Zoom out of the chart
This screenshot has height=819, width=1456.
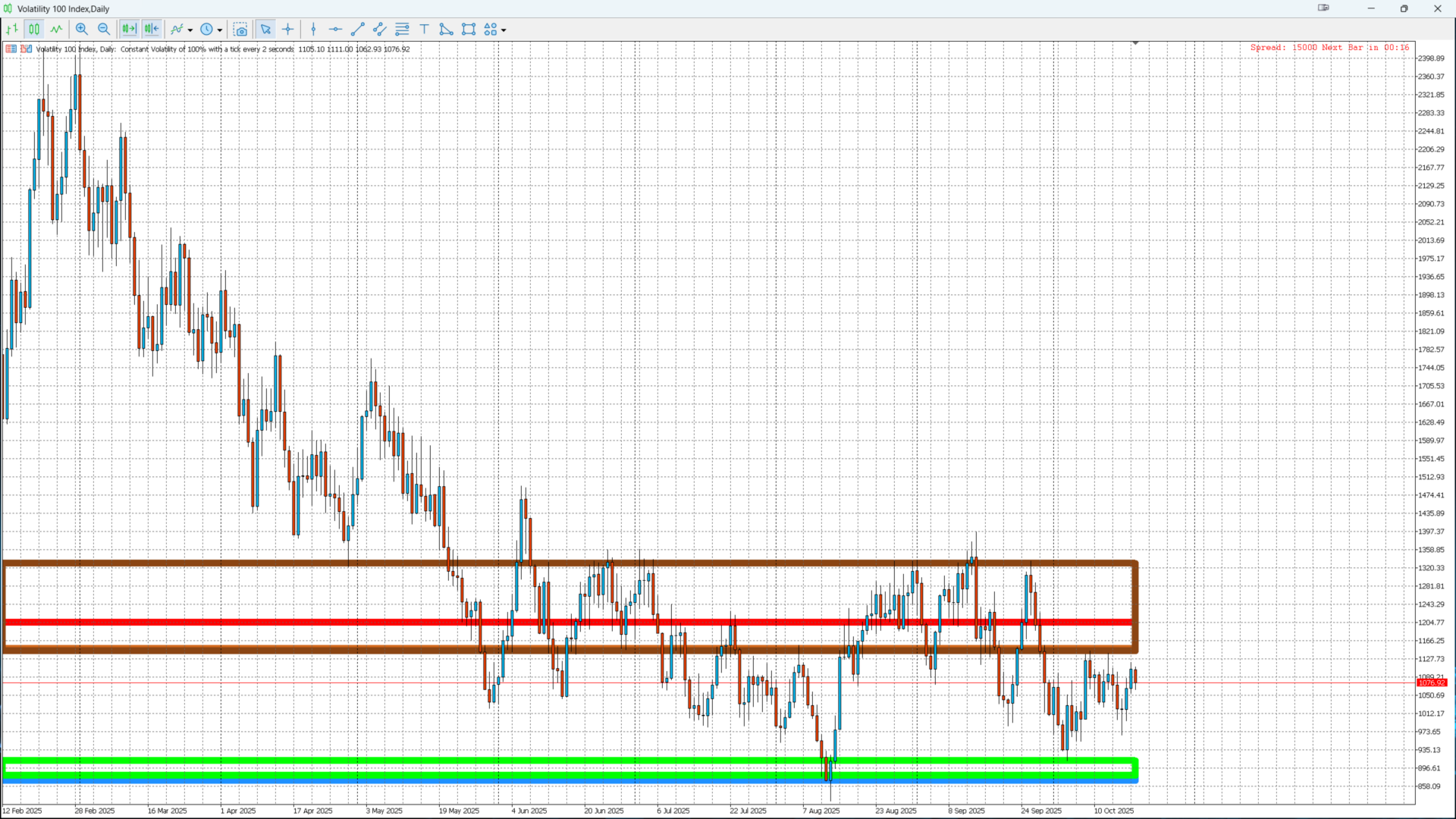click(x=104, y=30)
